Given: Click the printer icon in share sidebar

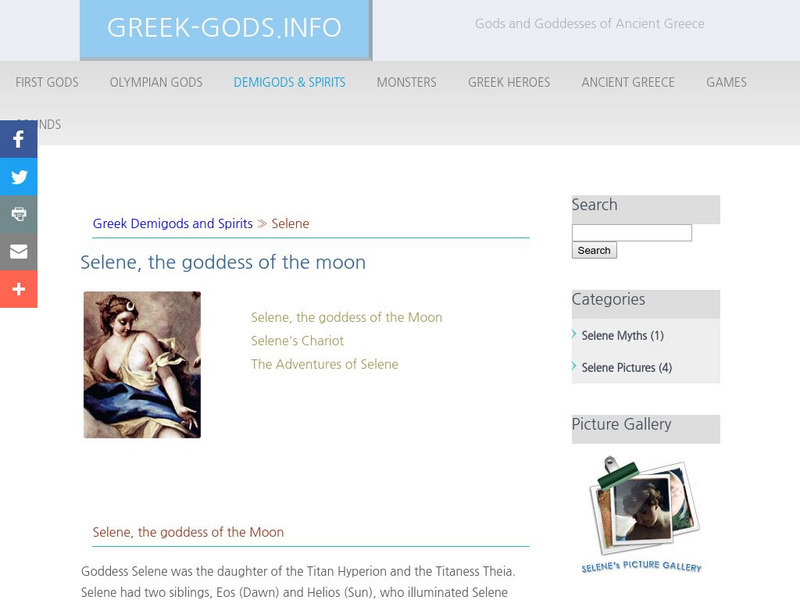Looking at the screenshot, I should coord(18,214).
